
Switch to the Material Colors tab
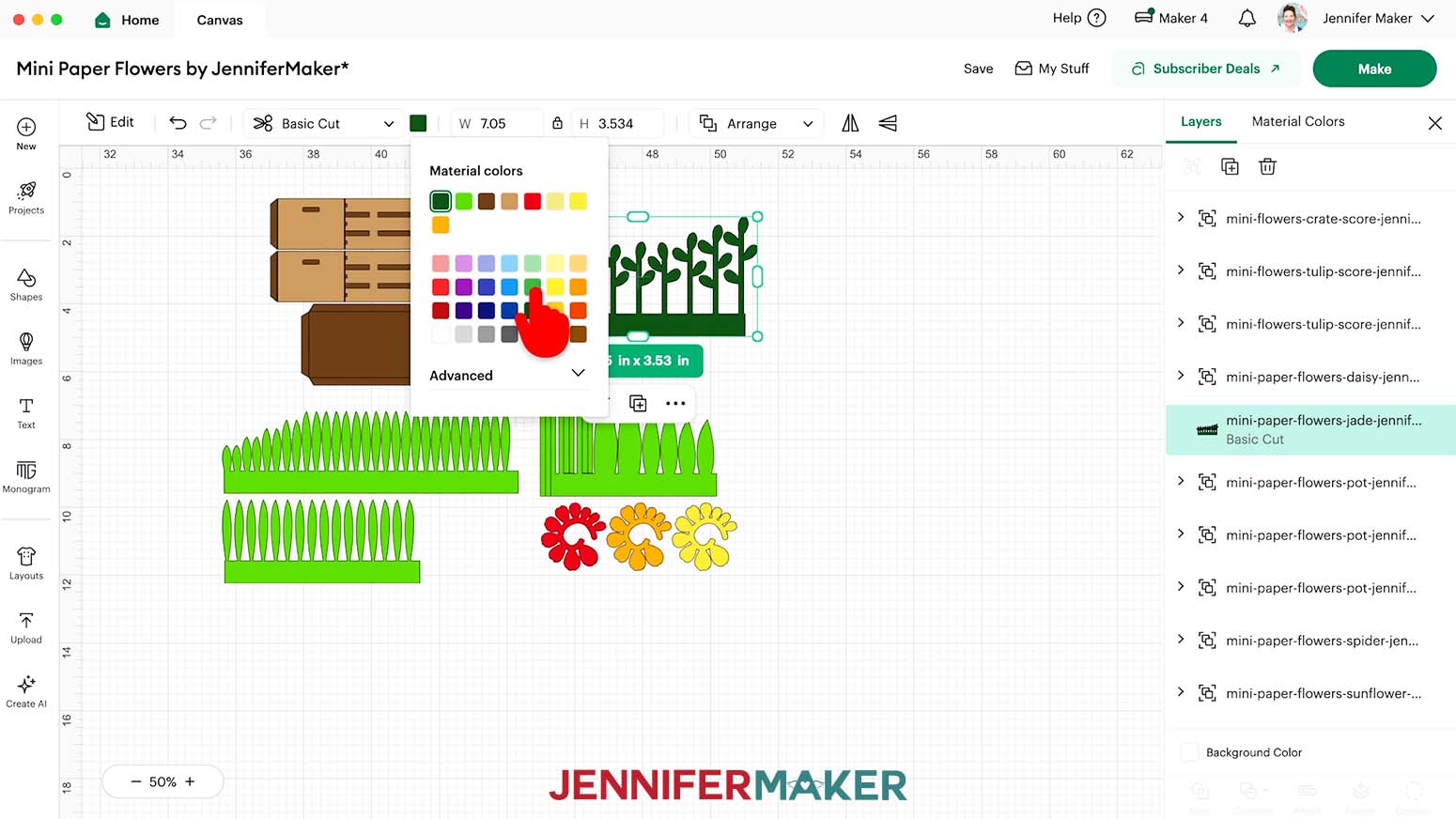[x=1297, y=121]
